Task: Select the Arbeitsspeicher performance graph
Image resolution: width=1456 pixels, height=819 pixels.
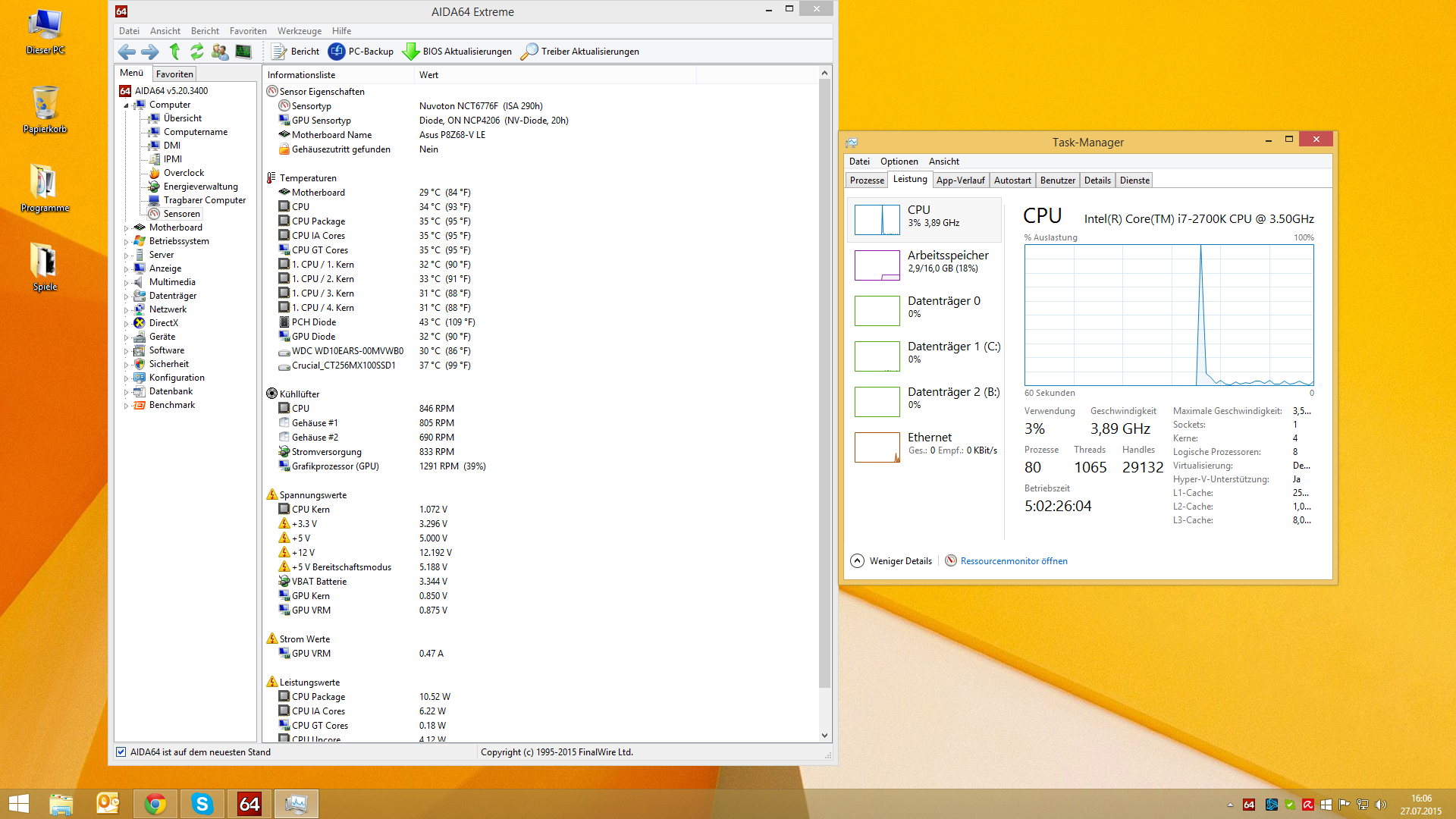Action: click(877, 265)
